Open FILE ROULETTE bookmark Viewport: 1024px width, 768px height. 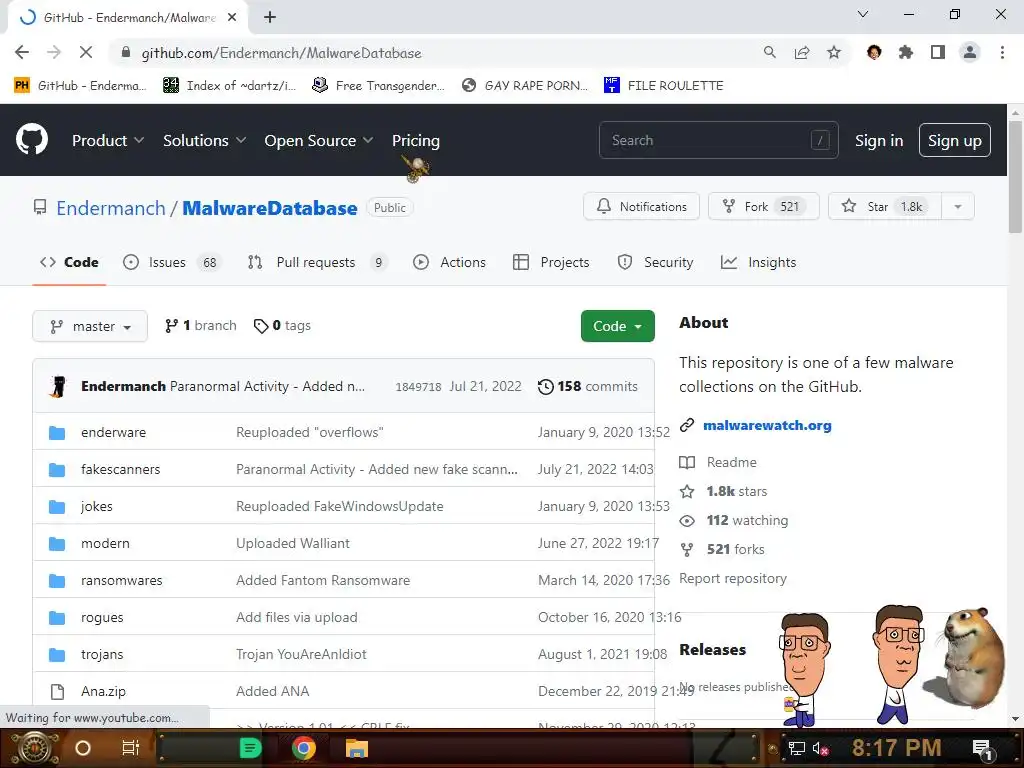tap(664, 86)
